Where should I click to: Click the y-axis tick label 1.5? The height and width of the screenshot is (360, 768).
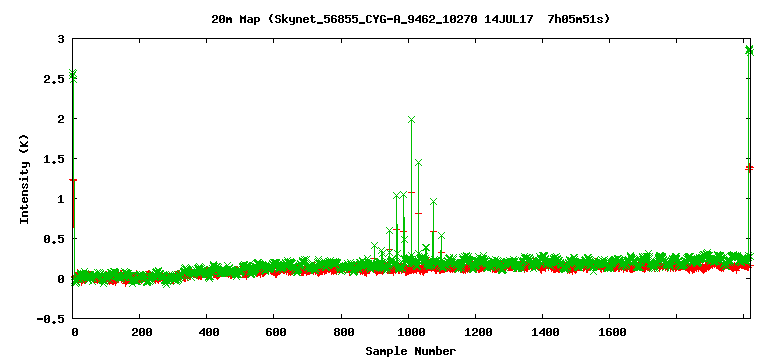coord(54,159)
